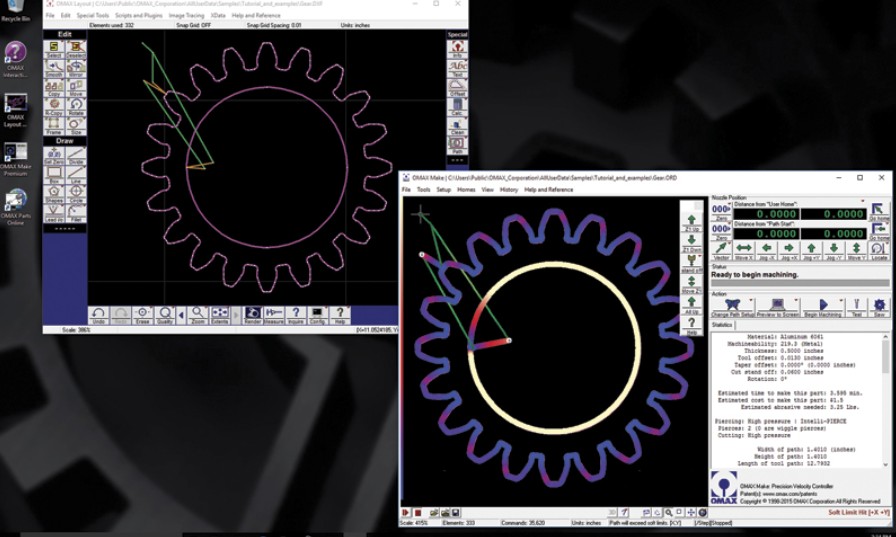
Task: Select the Rotate tool in the Layout window
Action: pyautogui.click(x=75, y=107)
